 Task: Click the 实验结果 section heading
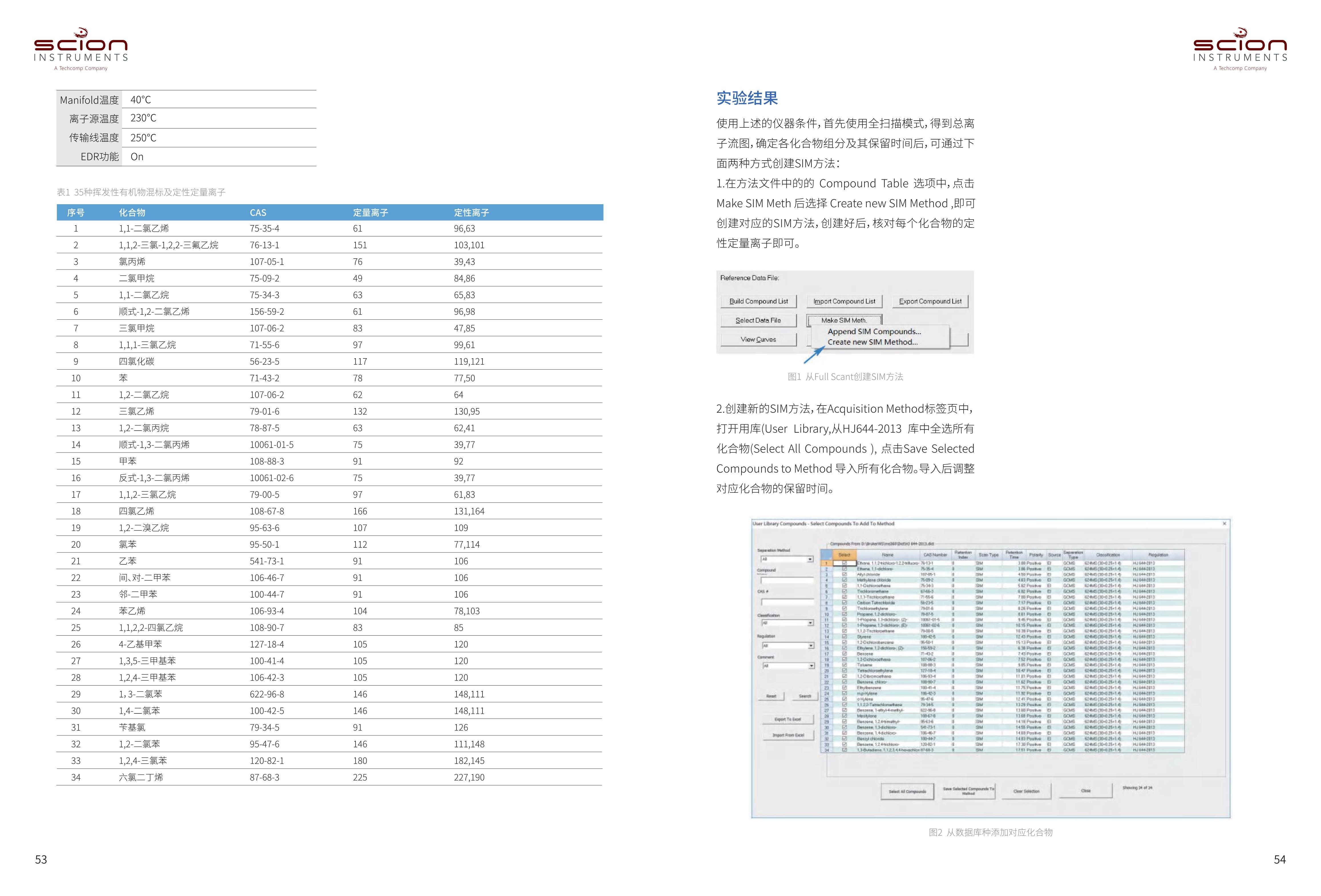(747, 98)
